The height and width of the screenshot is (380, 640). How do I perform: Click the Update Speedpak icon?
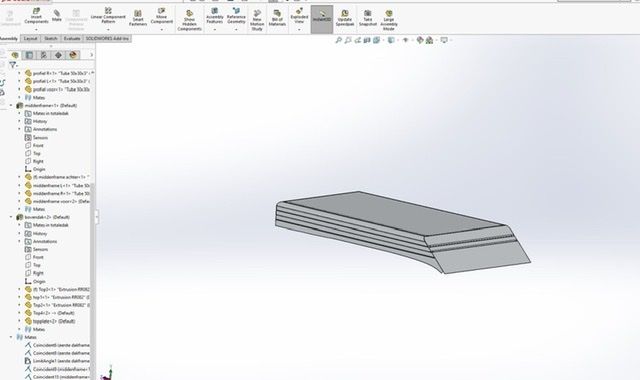[x=344, y=18]
